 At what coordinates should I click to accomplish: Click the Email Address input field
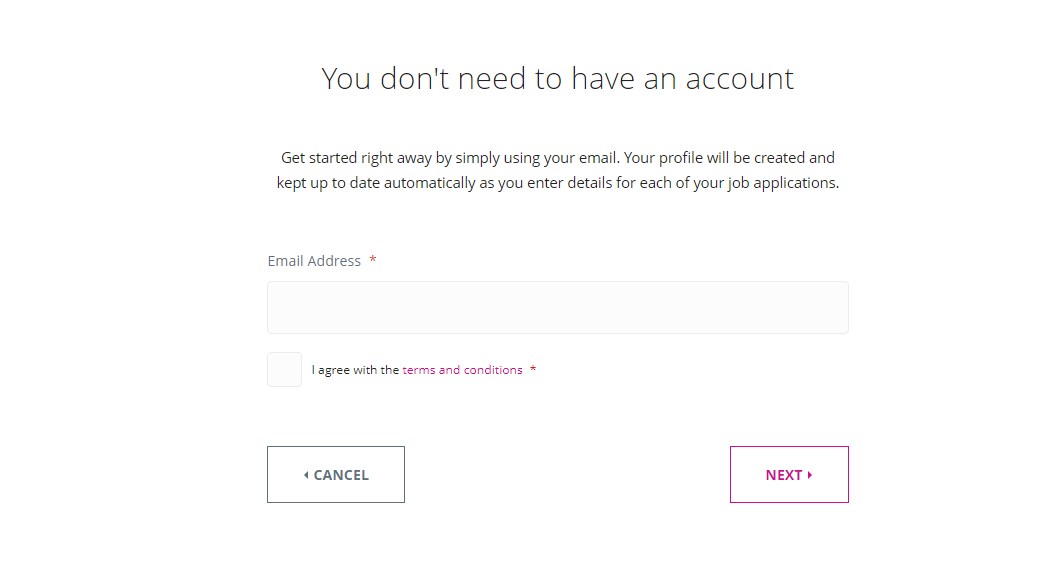[557, 307]
